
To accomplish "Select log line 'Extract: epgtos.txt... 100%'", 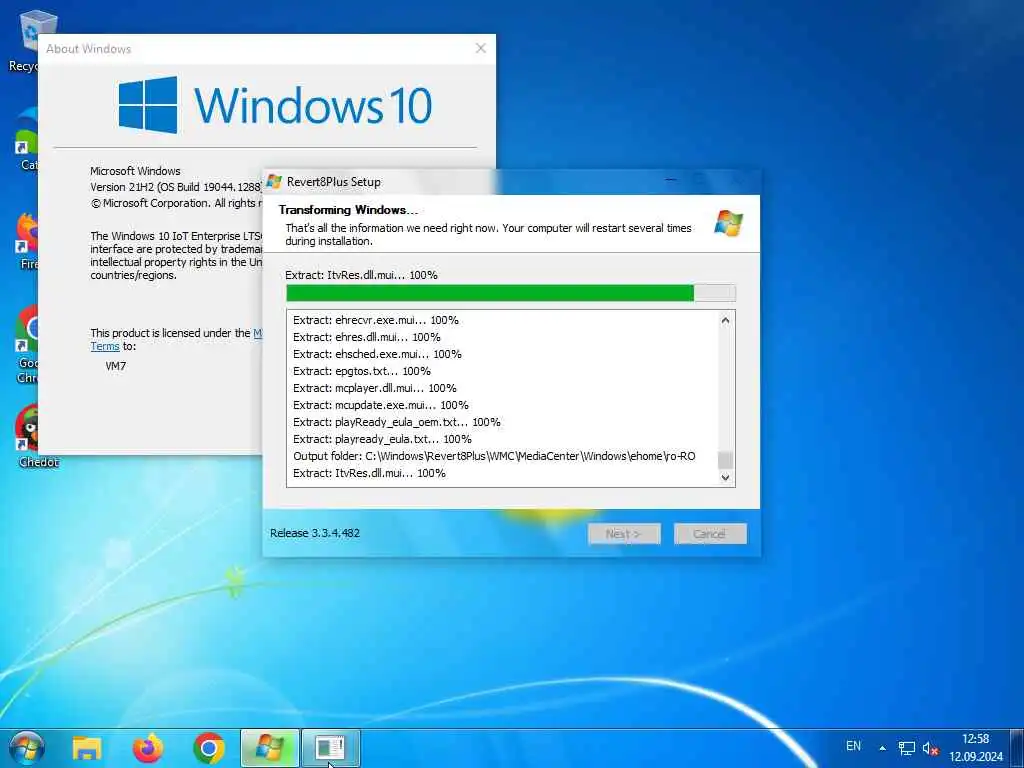I will tap(361, 371).
